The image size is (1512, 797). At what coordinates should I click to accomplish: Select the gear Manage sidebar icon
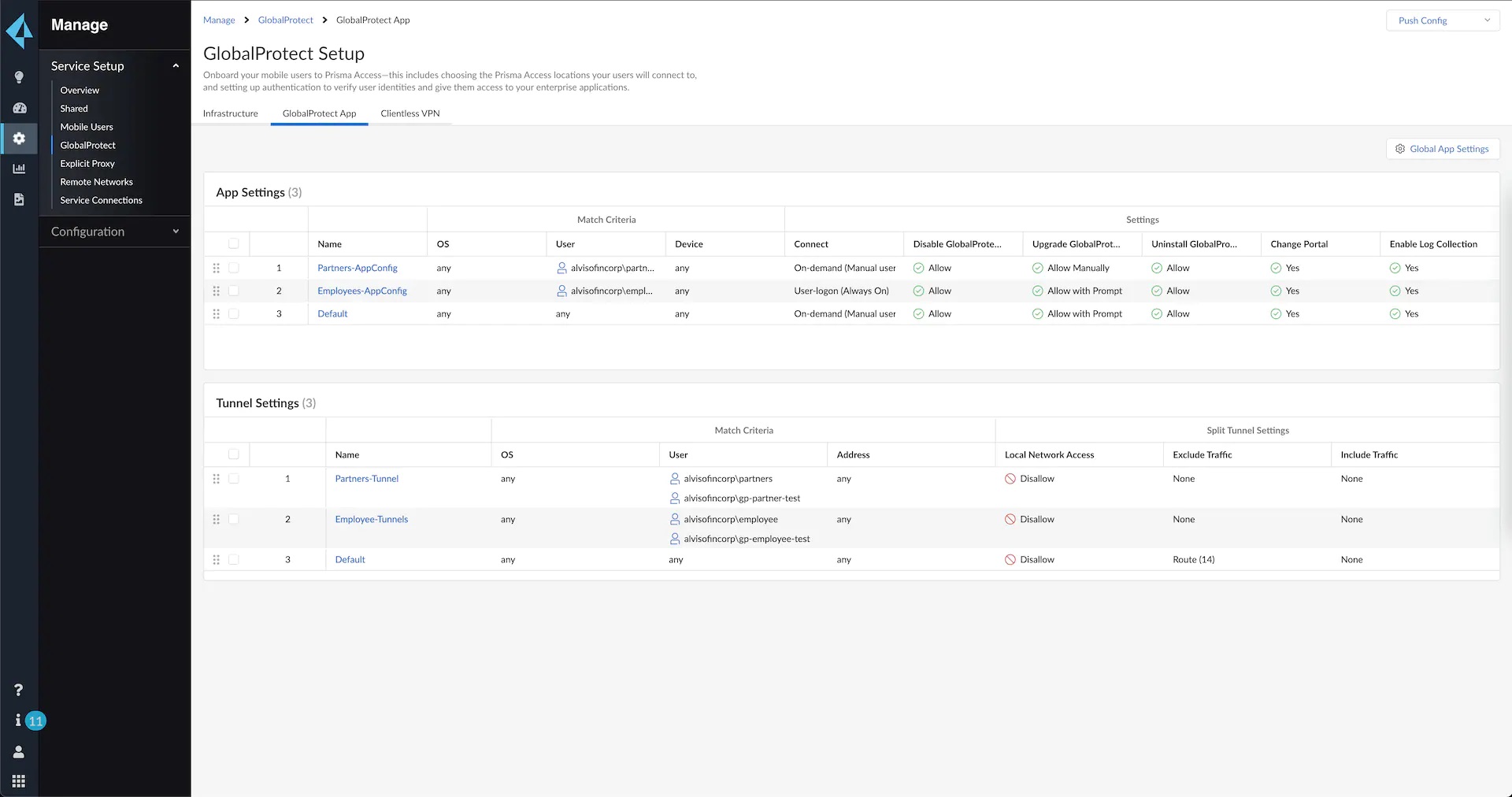19,139
